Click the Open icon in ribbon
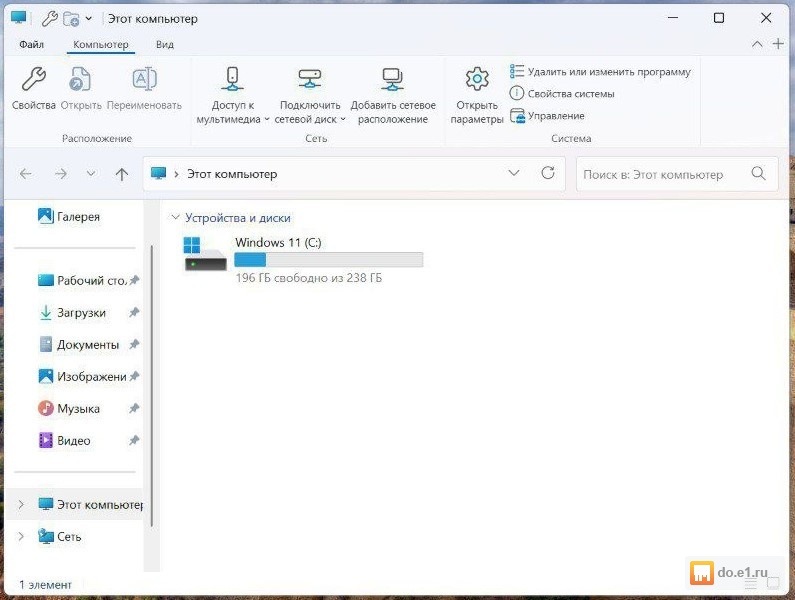 point(80,79)
